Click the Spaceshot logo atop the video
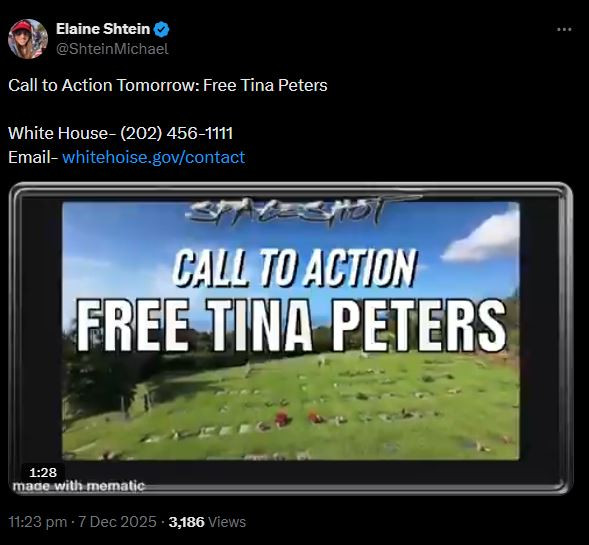Screen dimensions: 589x545 (285, 211)
